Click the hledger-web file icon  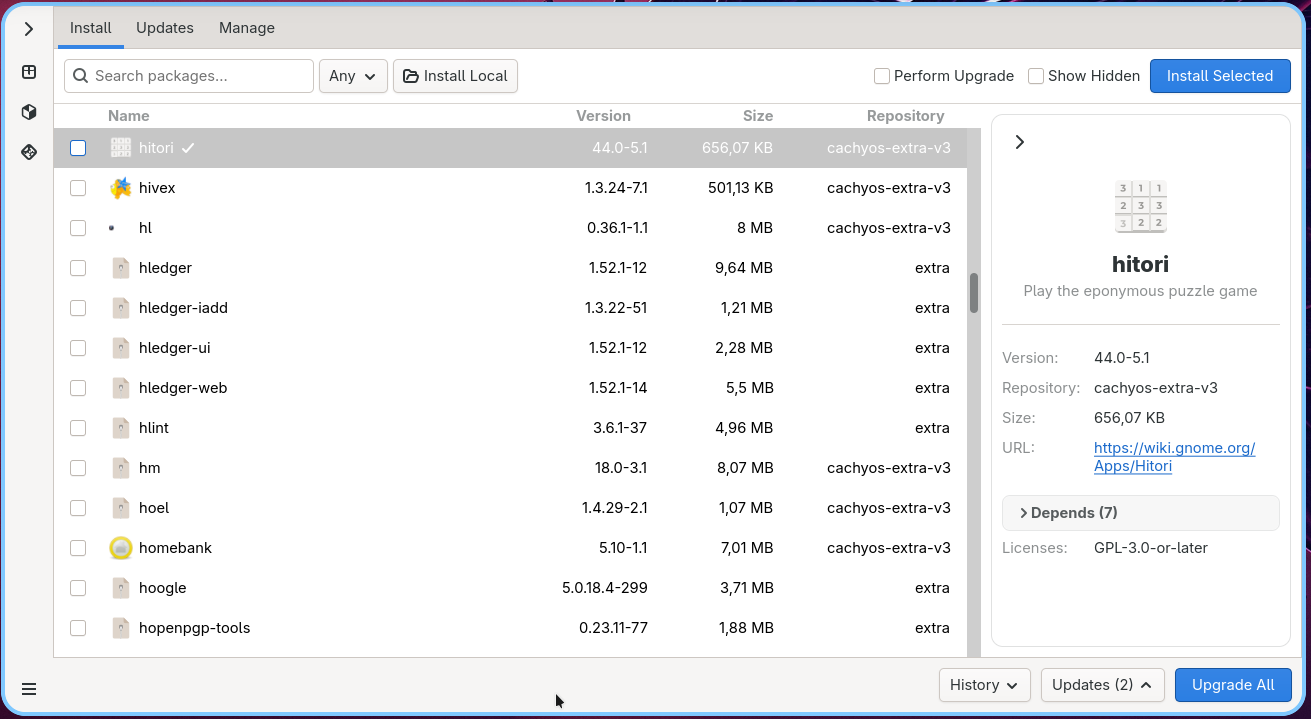(x=121, y=388)
